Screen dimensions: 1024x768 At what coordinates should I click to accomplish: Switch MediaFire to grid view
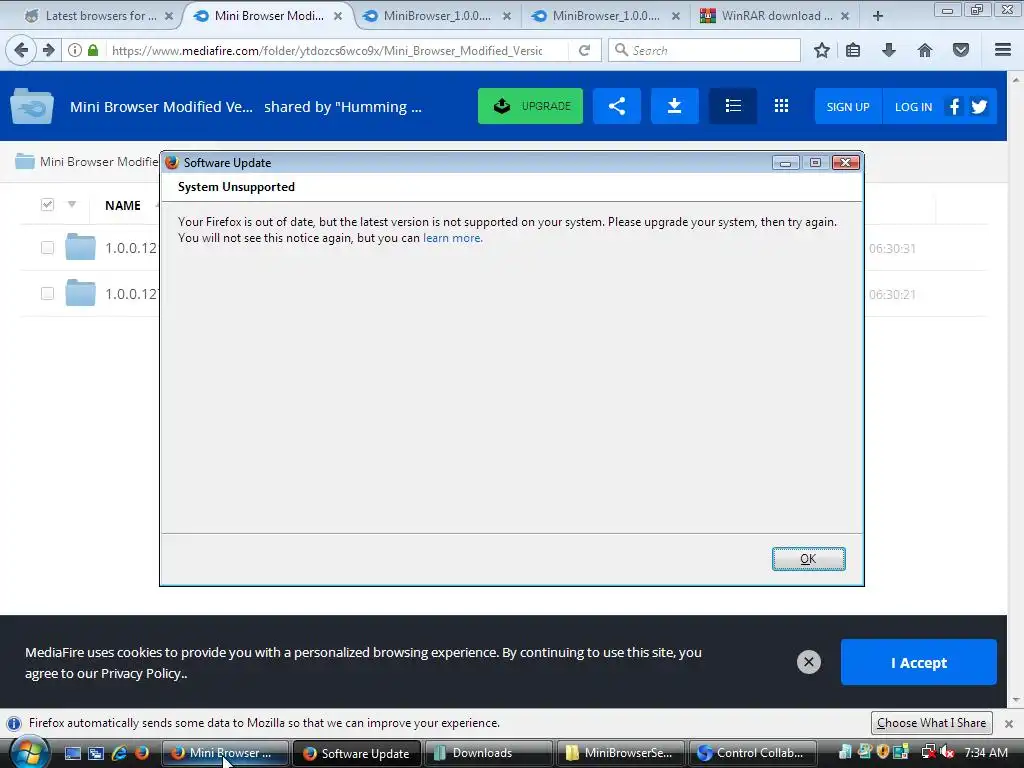tap(781, 106)
